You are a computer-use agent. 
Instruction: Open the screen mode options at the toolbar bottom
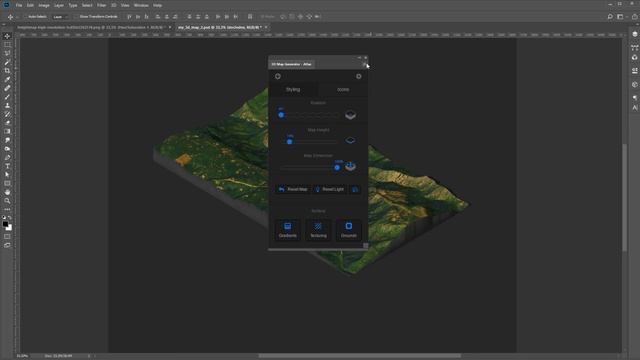[7, 245]
